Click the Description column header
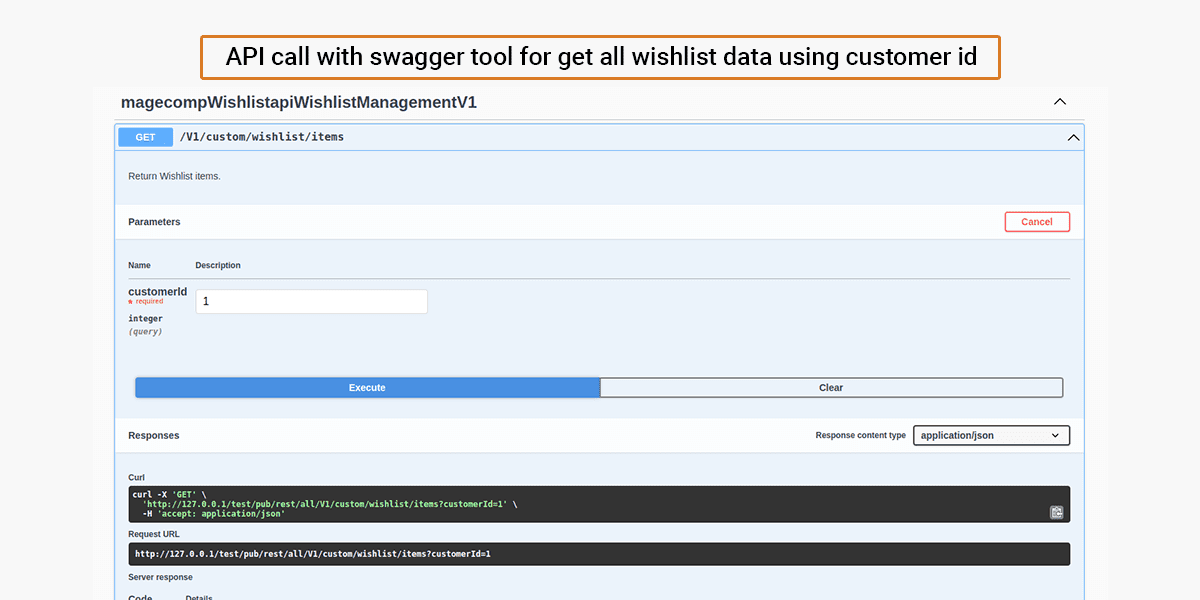Screen dimensions: 1200x600 [218, 266]
